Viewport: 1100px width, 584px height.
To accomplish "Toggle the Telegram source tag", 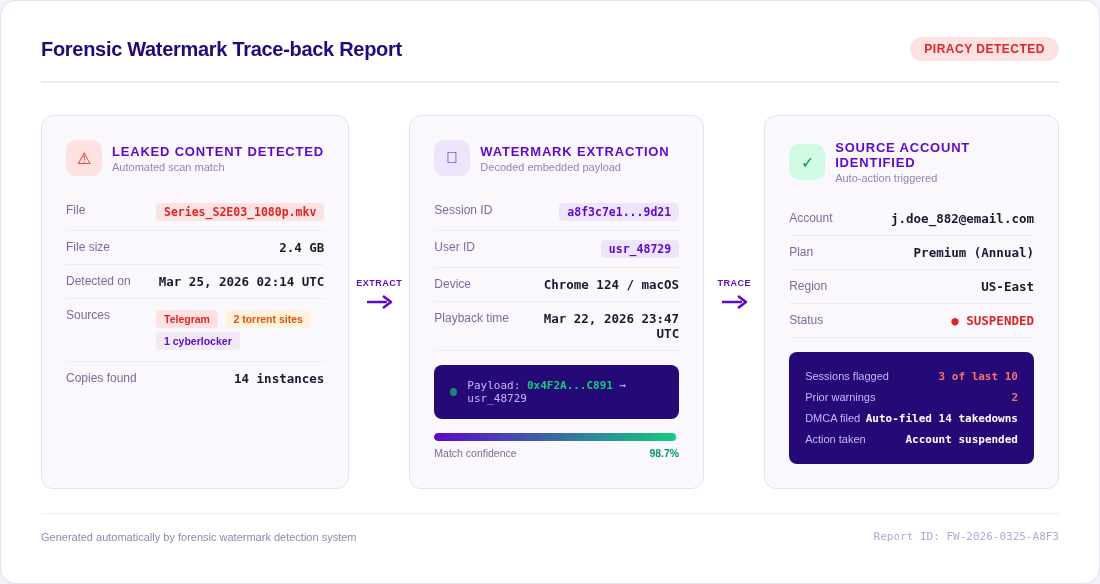I will 187,319.
